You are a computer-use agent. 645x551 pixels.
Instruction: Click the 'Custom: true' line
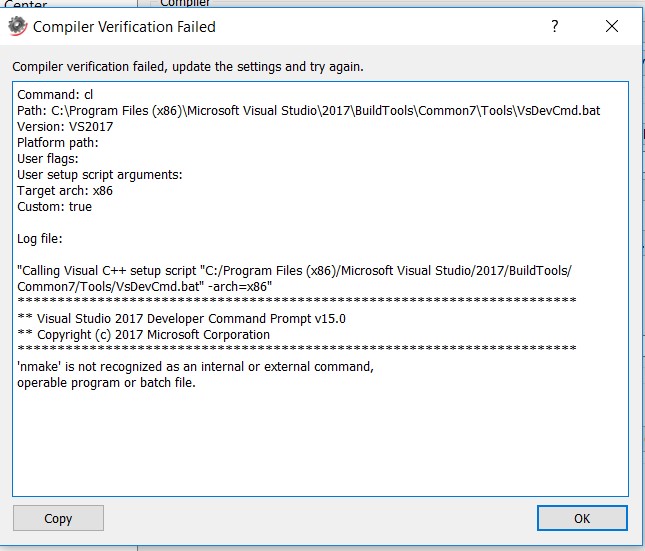54,207
